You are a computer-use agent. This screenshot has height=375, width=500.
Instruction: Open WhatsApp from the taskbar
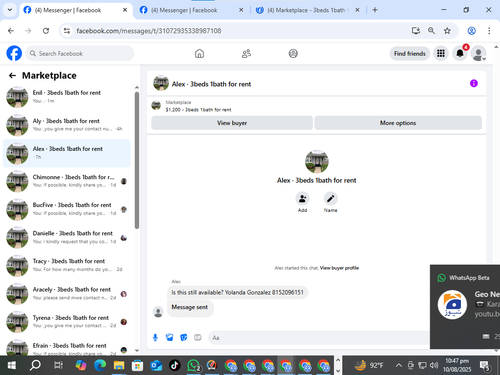coord(193,366)
